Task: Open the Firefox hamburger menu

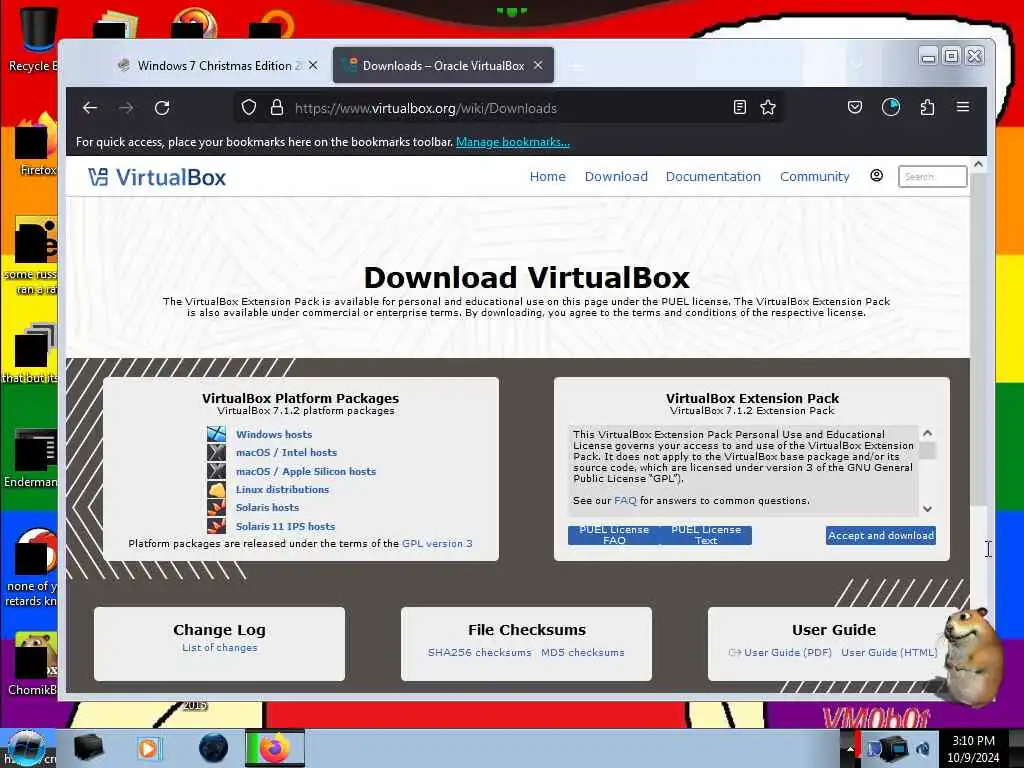Action: (963, 107)
